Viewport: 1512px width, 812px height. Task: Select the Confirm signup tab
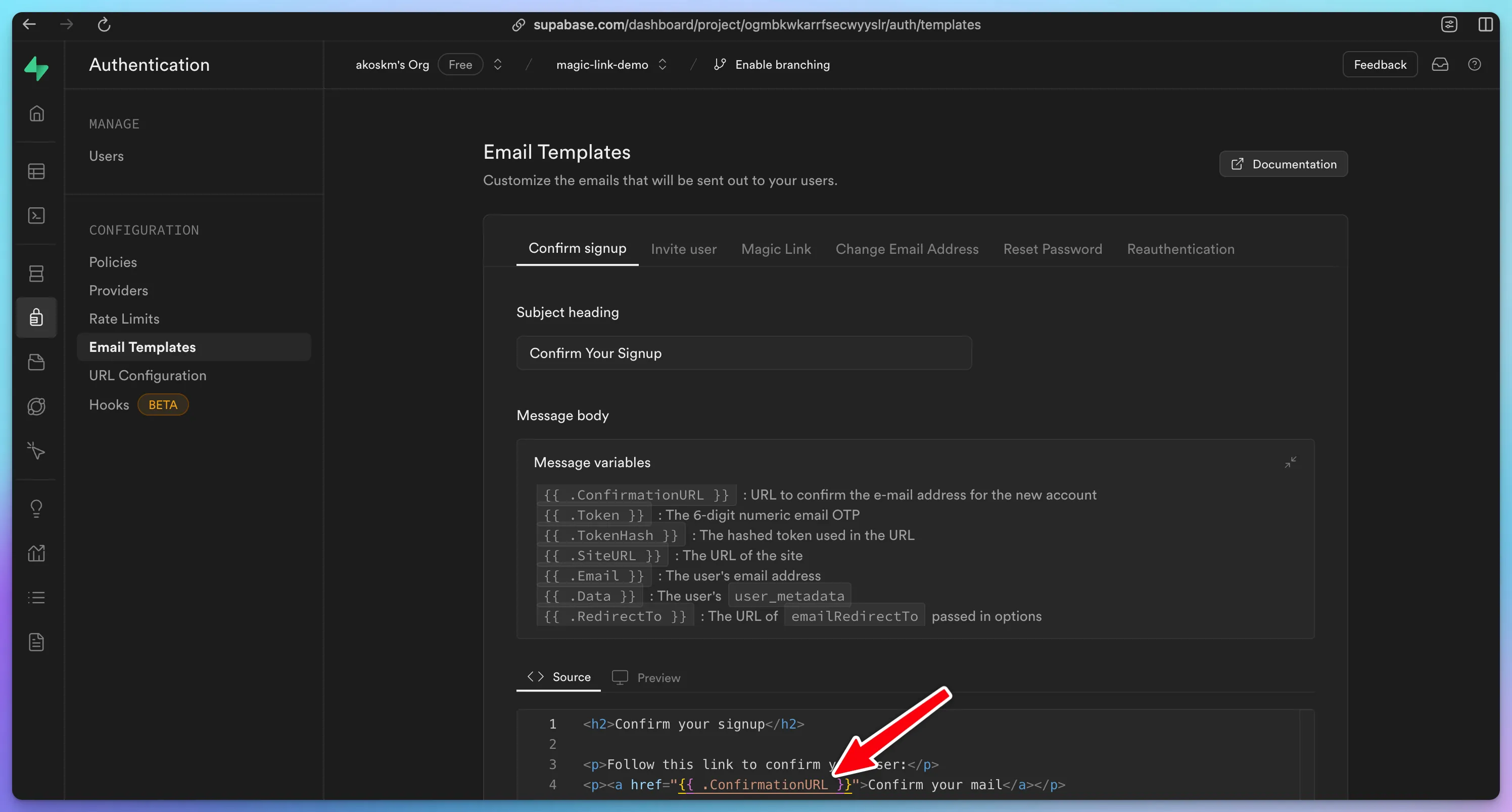577,248
